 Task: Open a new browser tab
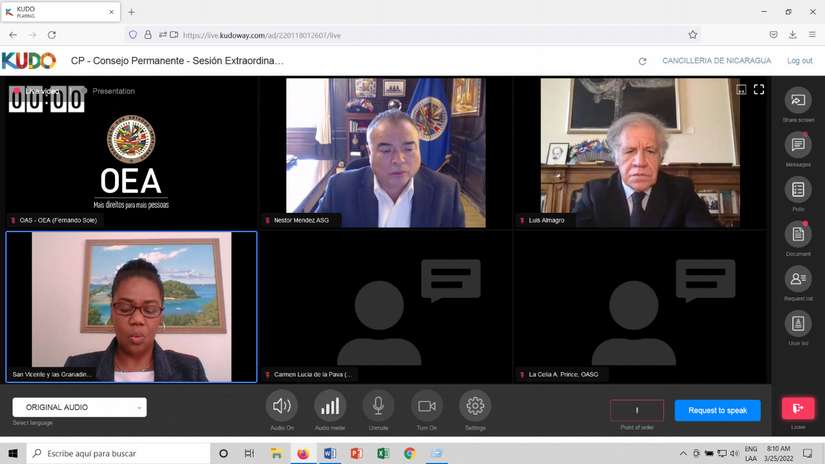pyautogui.click(x=132, y=12)
